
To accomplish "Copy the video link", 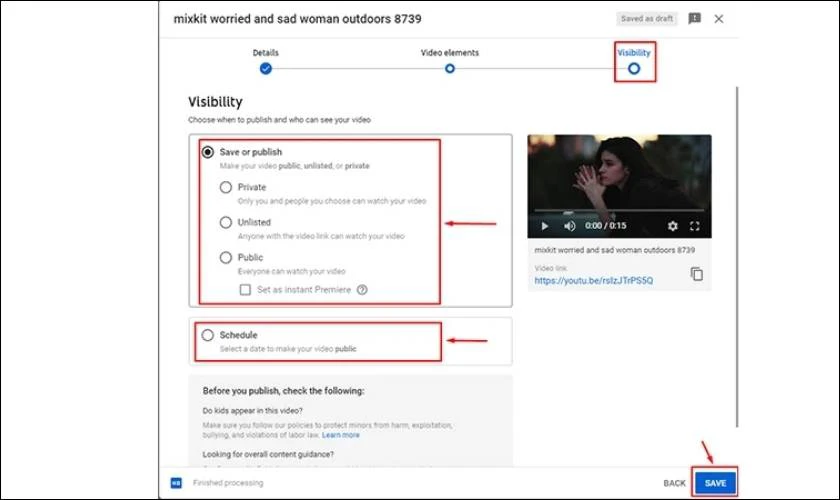I will tap(696, 274).
